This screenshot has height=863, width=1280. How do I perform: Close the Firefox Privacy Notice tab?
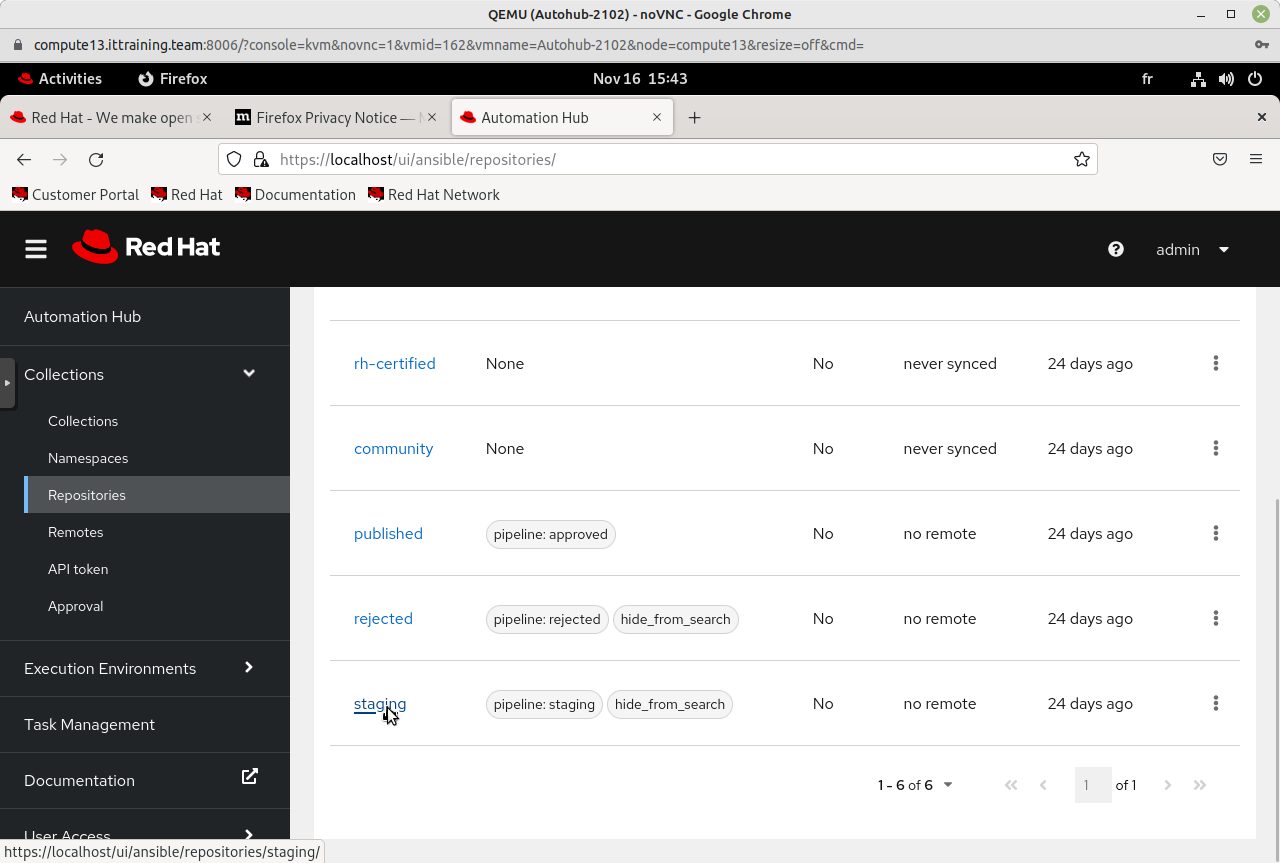pyautogui.click(x=432, y=117)
